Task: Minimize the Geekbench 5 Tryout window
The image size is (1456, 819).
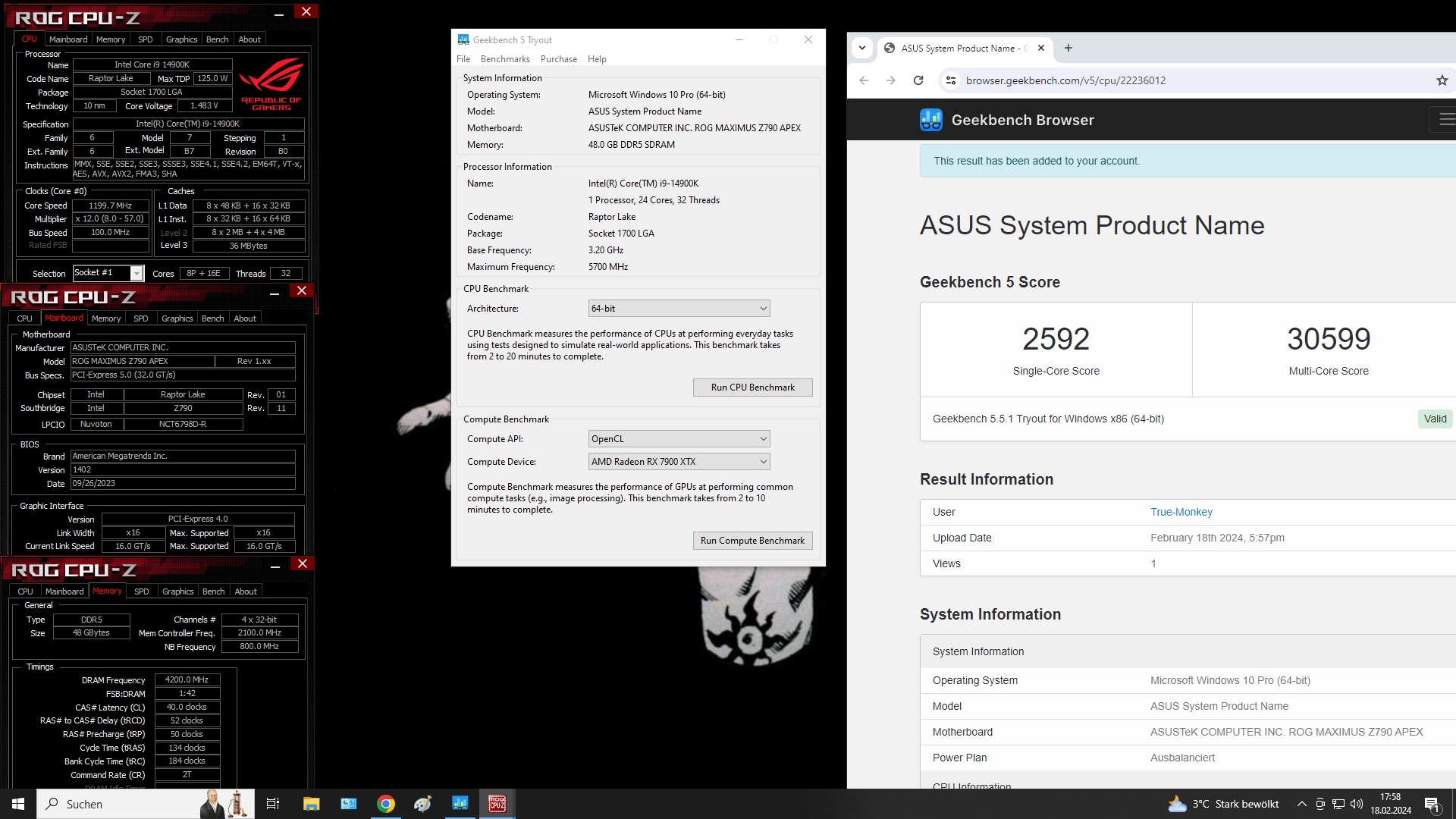Action: (739, 40)
